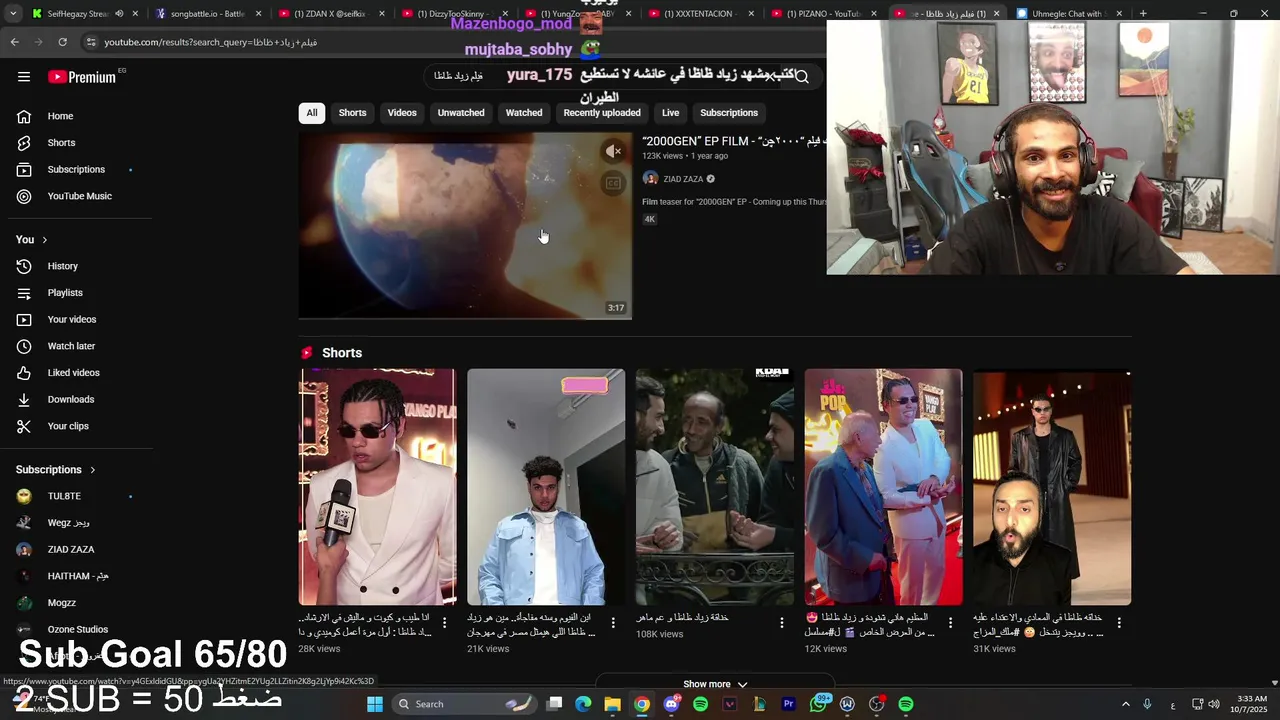Switch to the songbattle.io browser tab
The height and width of the screenshot is (720, 1280).
click(206, 14)
